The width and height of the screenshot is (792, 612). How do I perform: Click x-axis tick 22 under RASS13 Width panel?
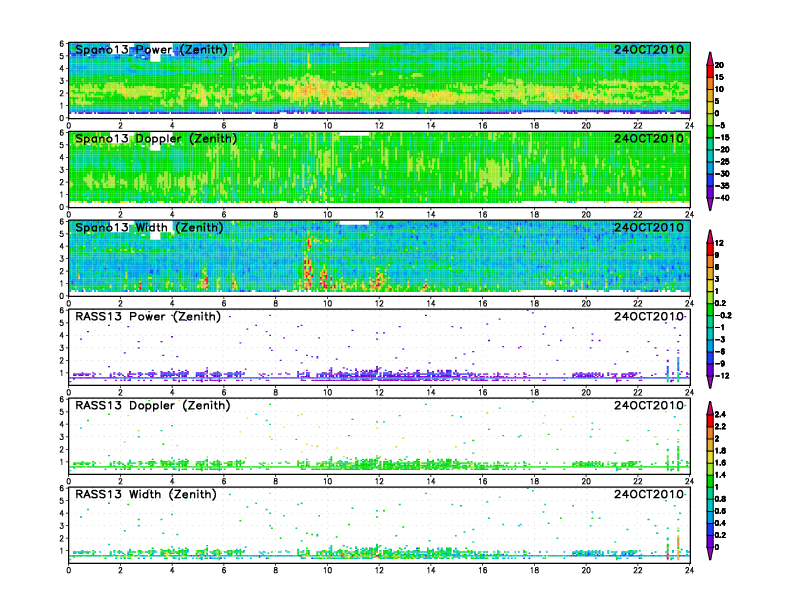[x=638, y=570]
